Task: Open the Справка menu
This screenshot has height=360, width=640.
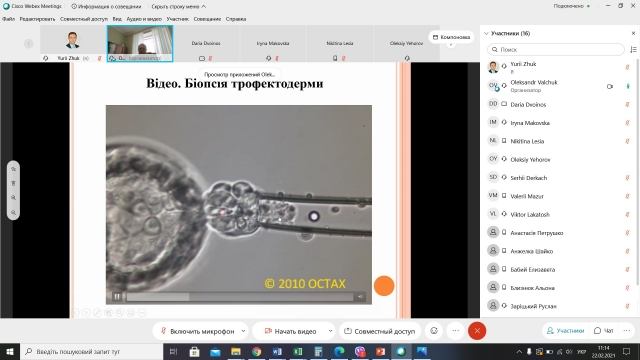Action: (x=236, y=19)
